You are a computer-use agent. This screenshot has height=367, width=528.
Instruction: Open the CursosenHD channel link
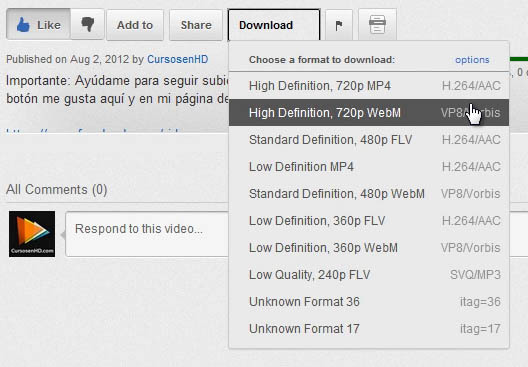coord(177,59)
